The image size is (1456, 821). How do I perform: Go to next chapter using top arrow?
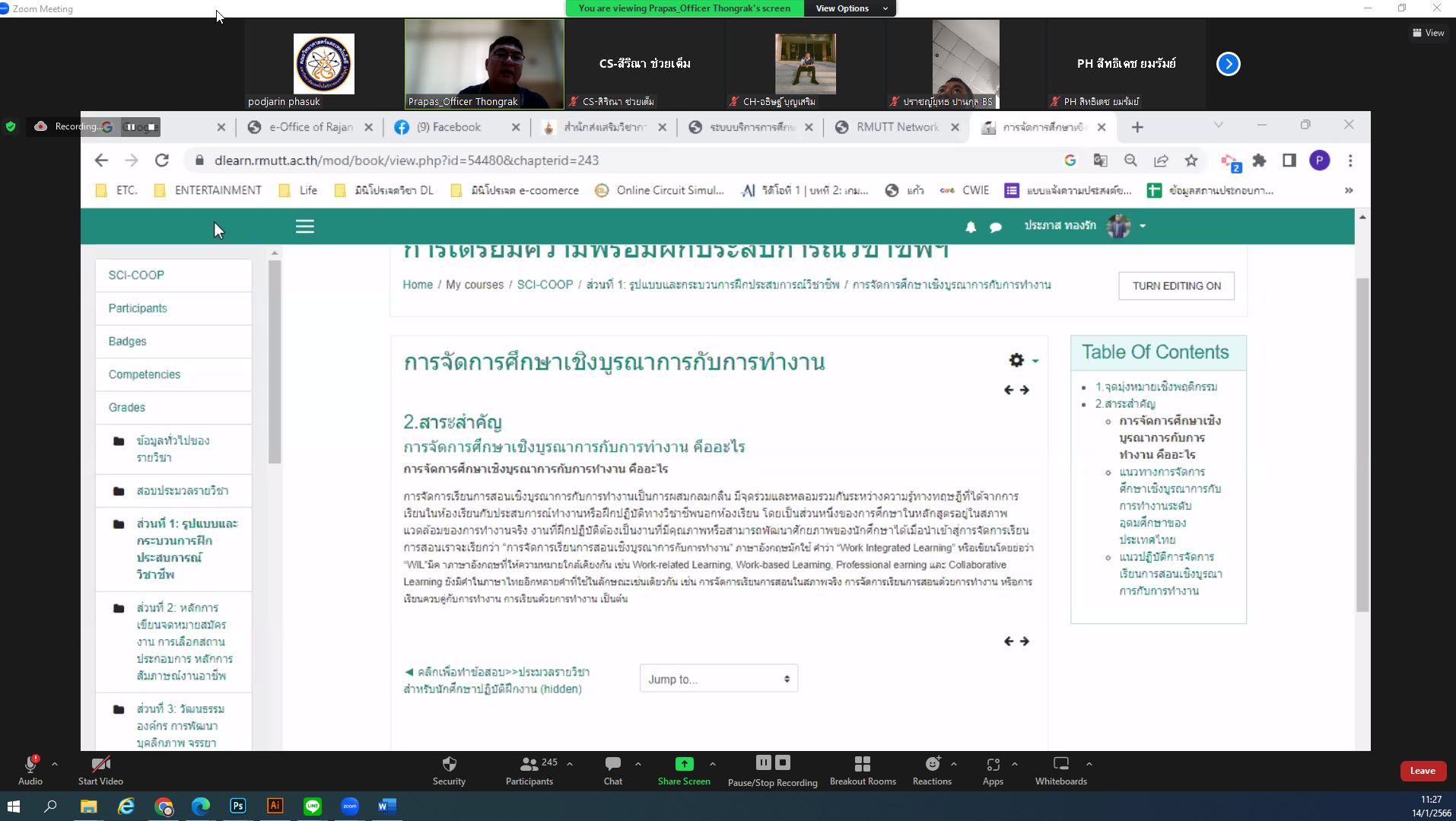point(1025,390)
